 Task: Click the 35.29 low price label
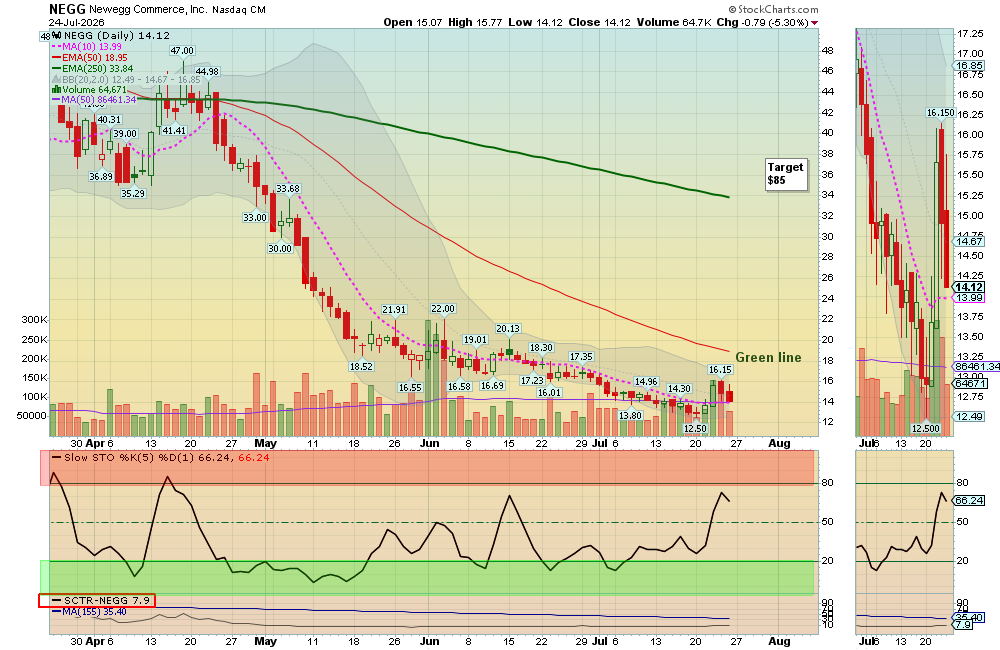tap(133, 193)
